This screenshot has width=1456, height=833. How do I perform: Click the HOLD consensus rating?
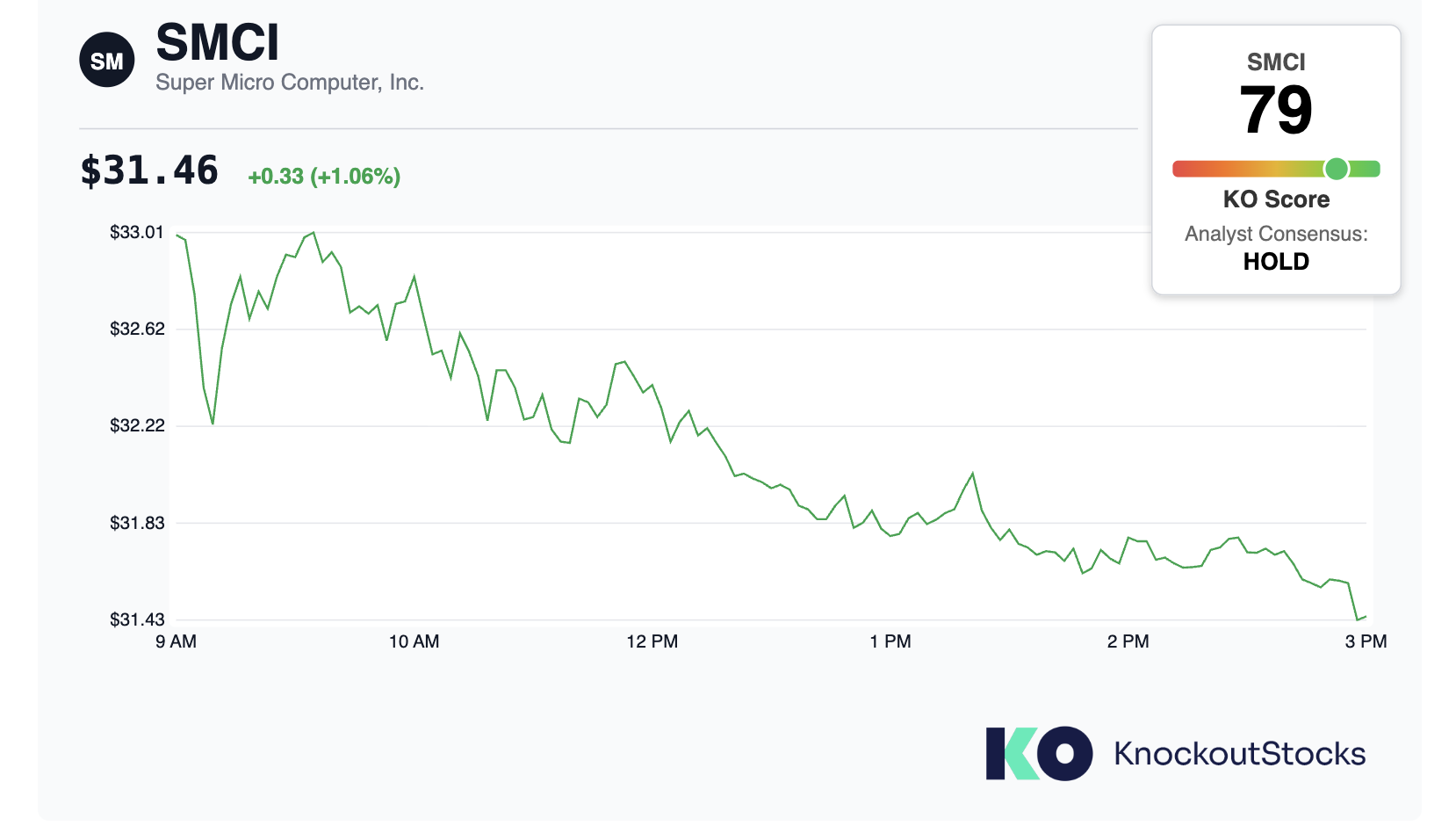pos(1276,262)
